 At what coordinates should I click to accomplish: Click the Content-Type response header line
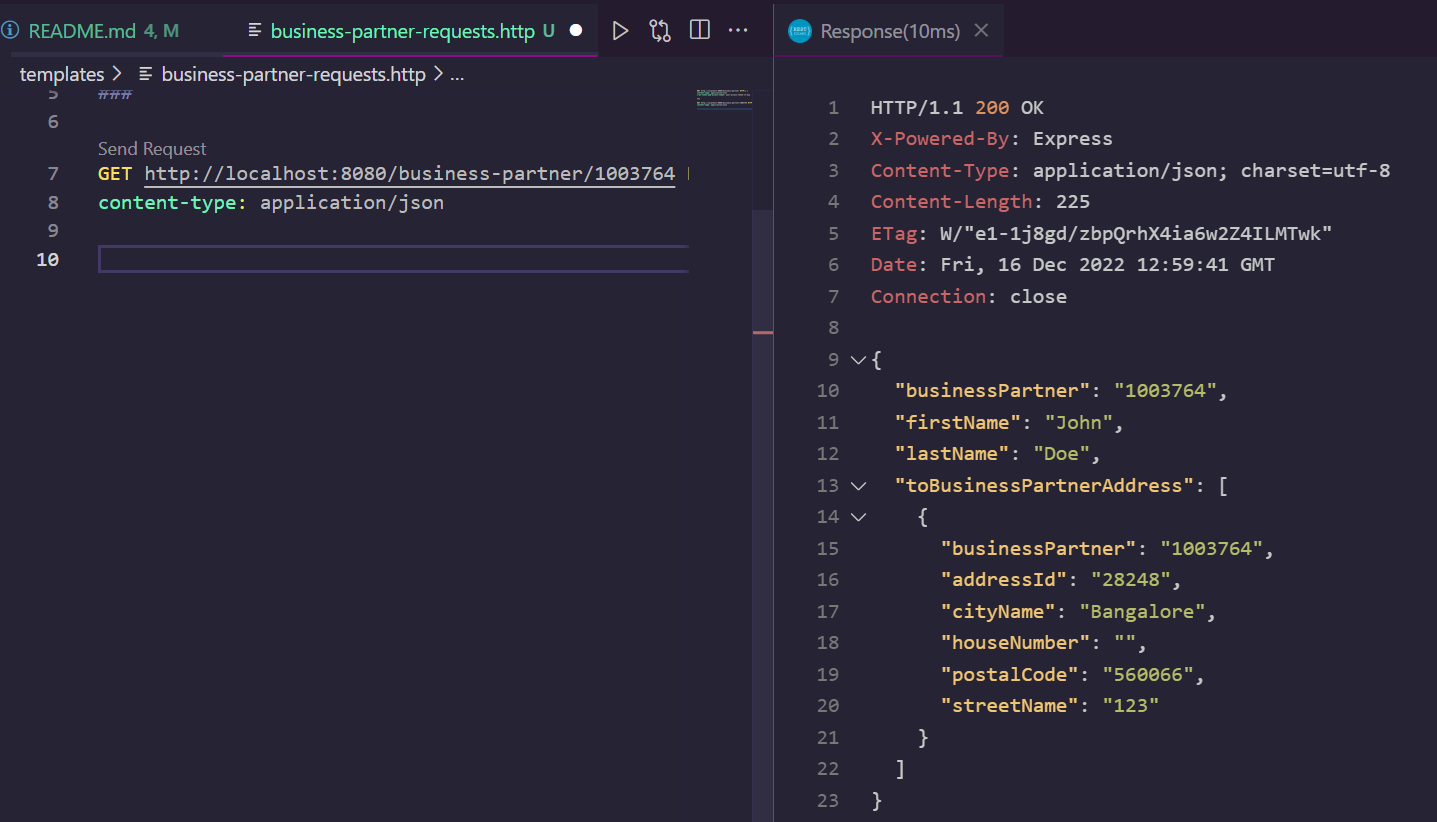(x=1130, y=171)
